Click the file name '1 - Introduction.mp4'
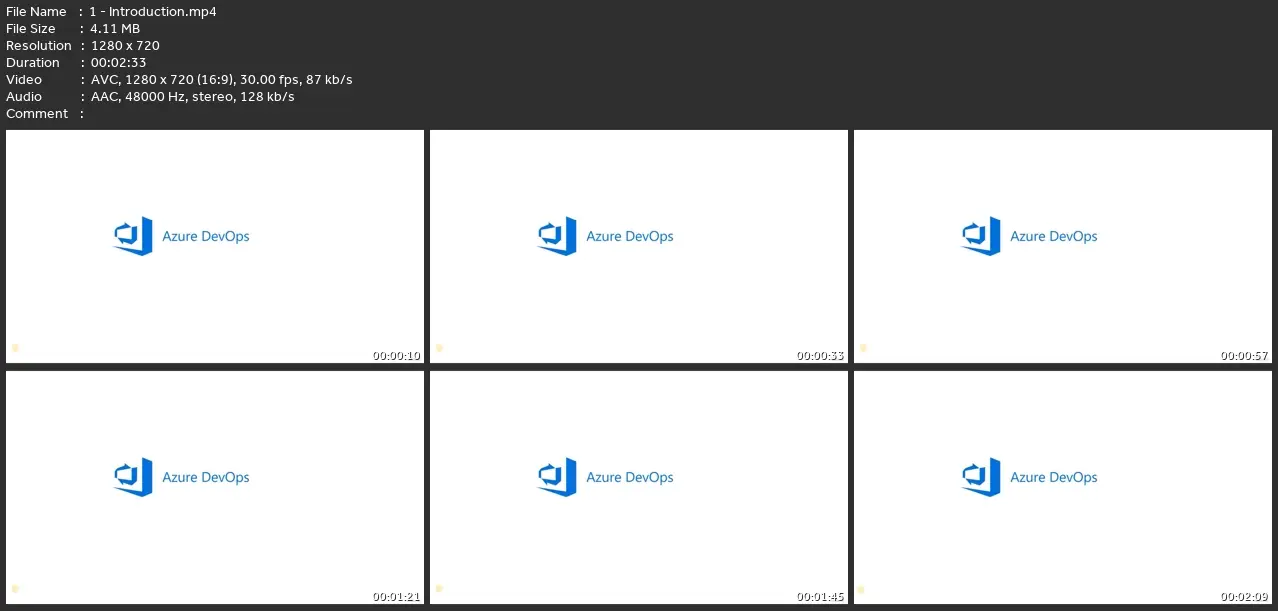The image size is (1278, 611). pyautogui.click(x=153, y=12)
